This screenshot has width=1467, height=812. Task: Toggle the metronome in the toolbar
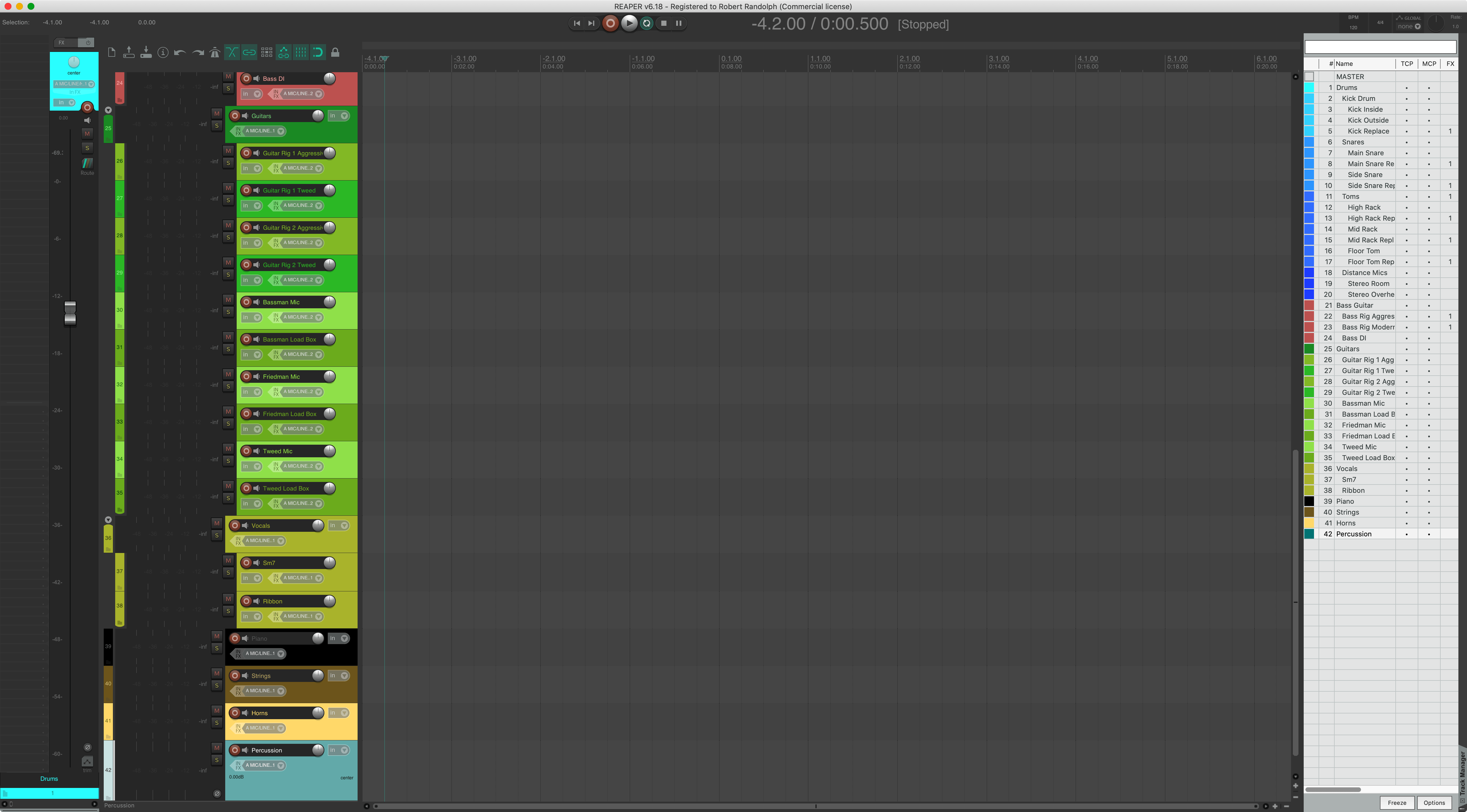click(x=215, y=52)
